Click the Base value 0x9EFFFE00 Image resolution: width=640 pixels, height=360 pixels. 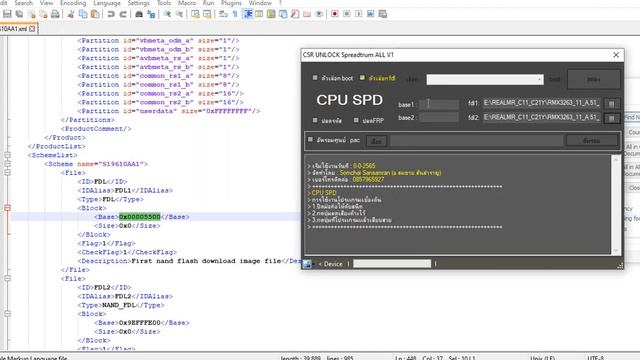pyautogui.click(x=140, y=322)
